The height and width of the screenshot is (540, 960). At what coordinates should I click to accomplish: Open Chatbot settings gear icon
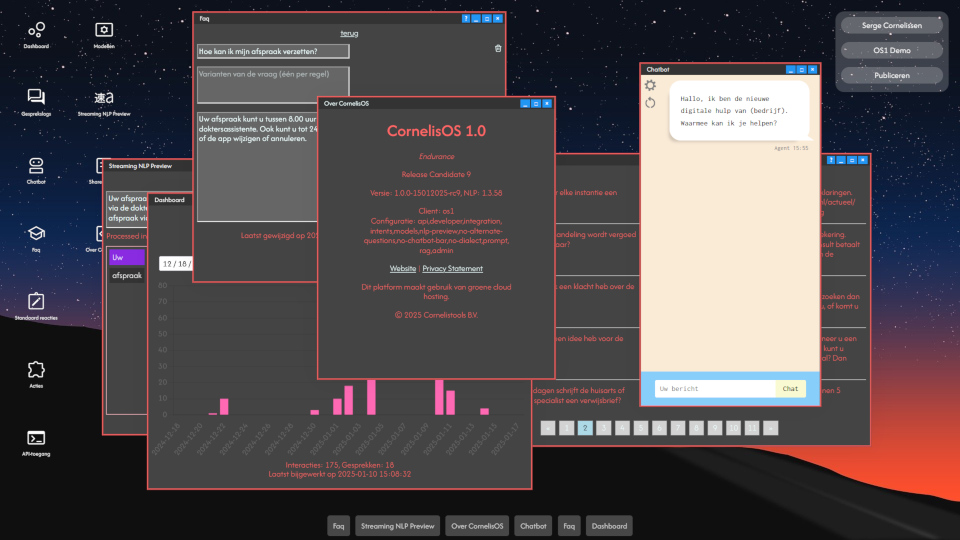click(650, 85)
